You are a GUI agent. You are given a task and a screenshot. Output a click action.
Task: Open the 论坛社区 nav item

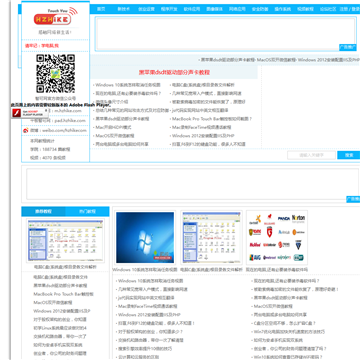tap(328, 9)
